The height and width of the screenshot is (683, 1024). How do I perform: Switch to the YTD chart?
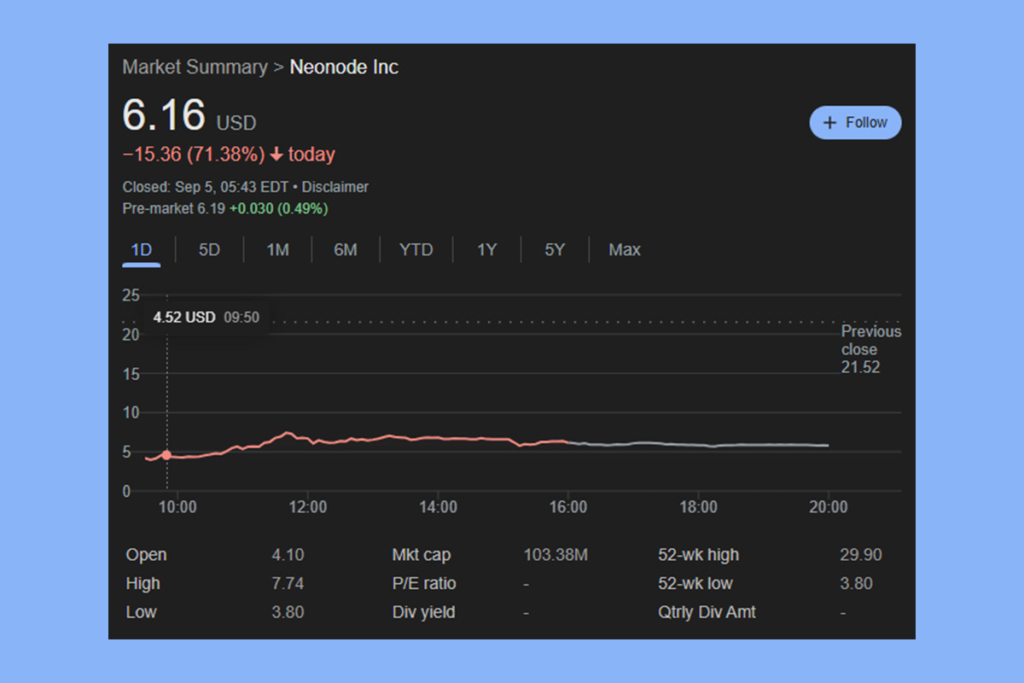tap(416, 249)
